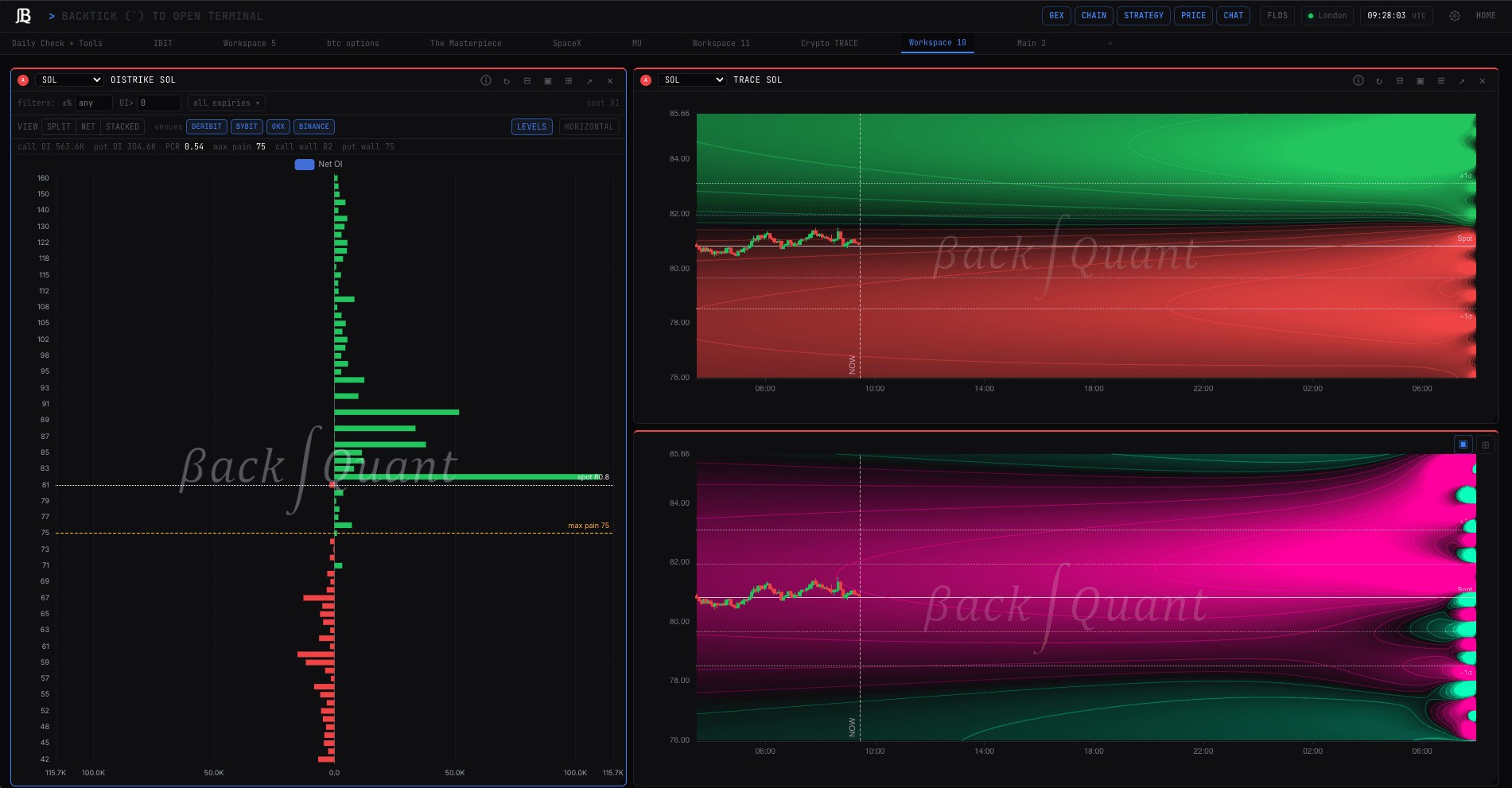Switch the TRACE SOL panel to grid layout

(1441, 80)
